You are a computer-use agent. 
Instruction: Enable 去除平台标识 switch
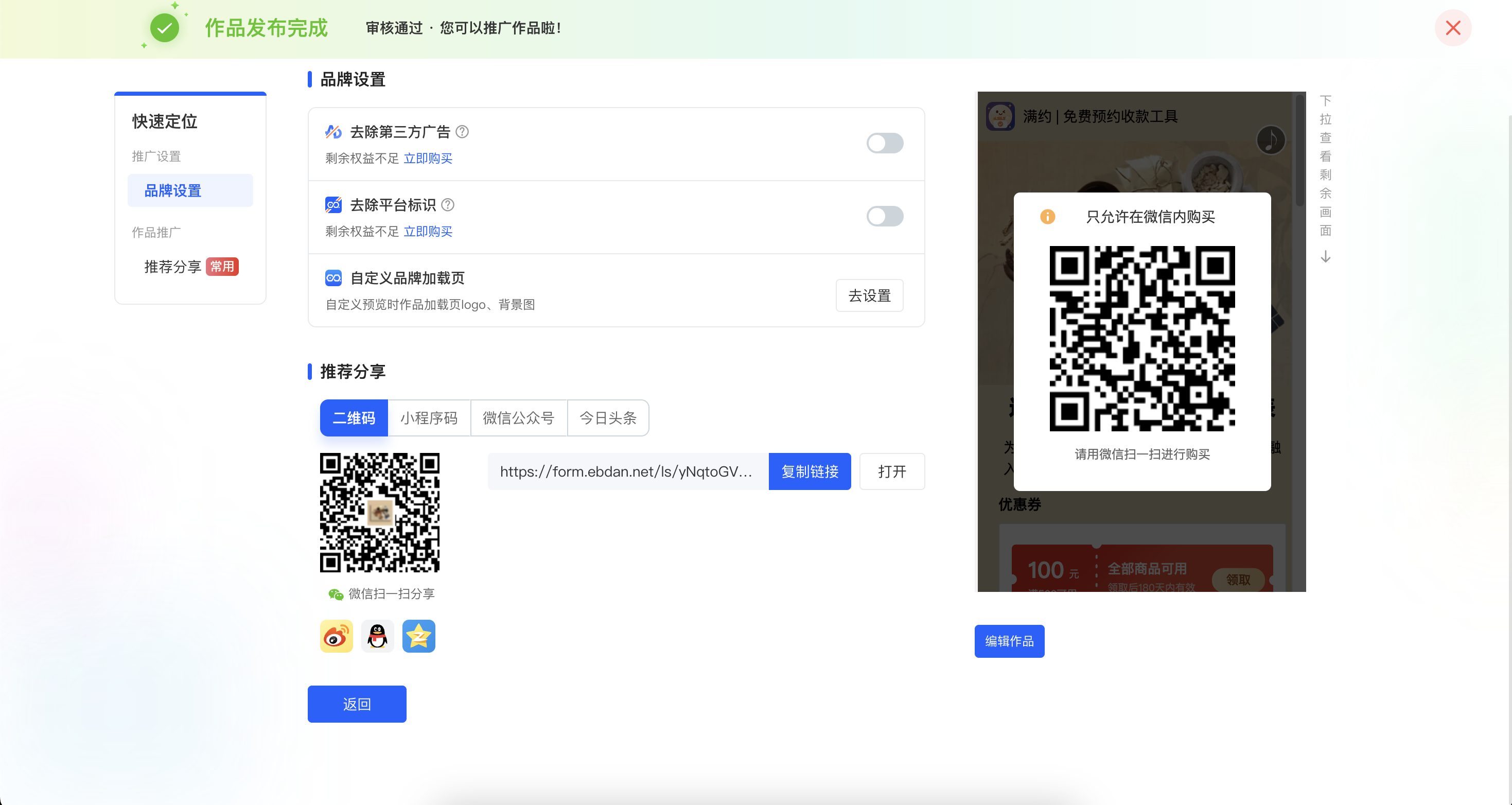(885, 216)
